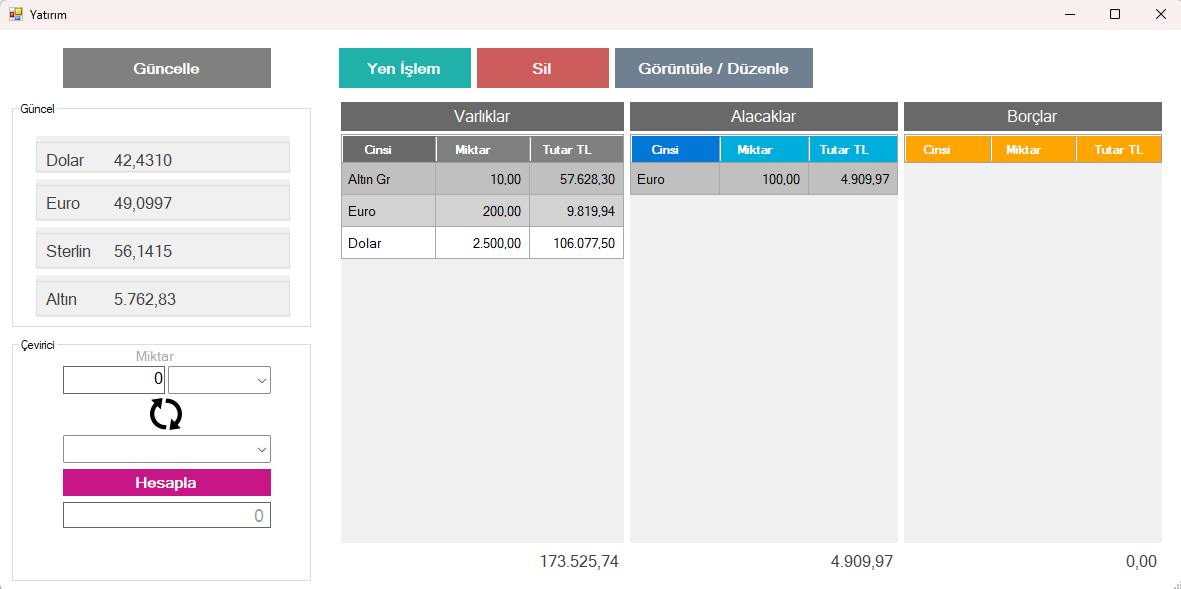
Task: Sort Varlıklar by Tutar TL column header
Action: (x=576, y=149)
